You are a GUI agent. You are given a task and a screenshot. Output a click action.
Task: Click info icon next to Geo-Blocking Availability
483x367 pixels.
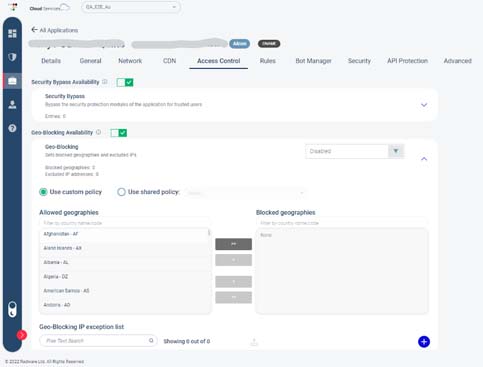pos(98,132)
